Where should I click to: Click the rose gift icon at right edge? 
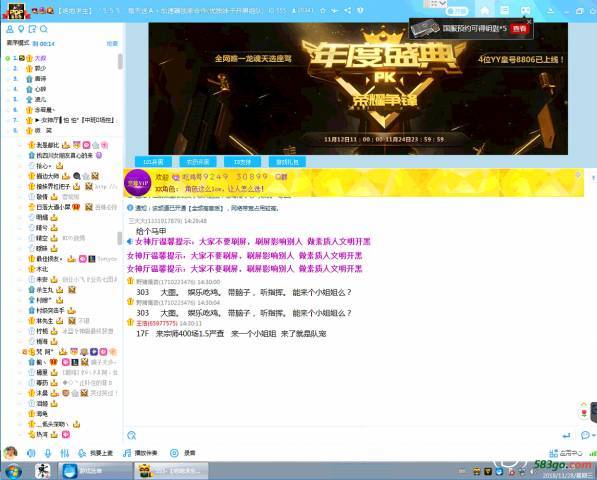pyautogui.click(x=584, y=413)
